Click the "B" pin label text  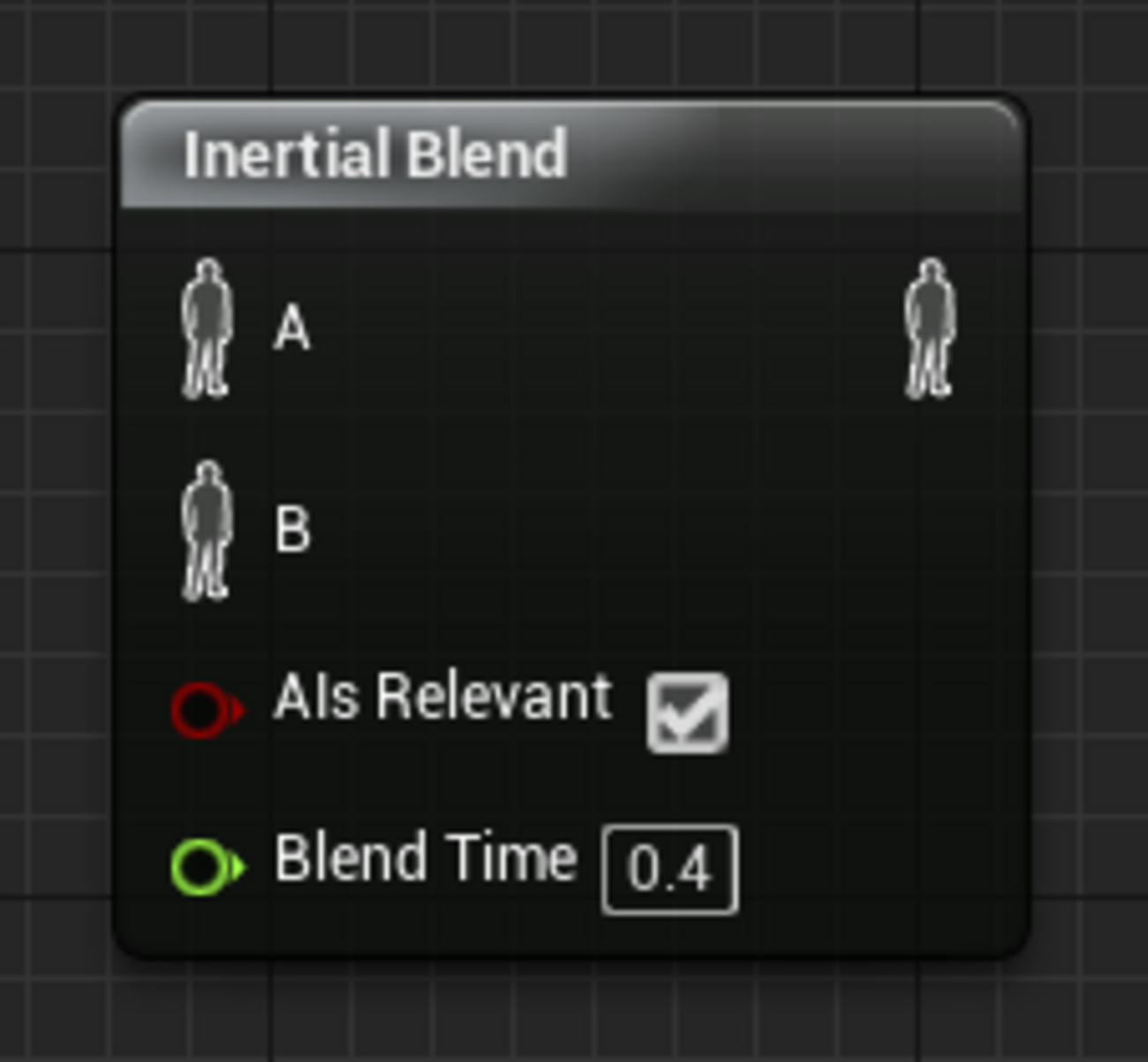[292, 531]
